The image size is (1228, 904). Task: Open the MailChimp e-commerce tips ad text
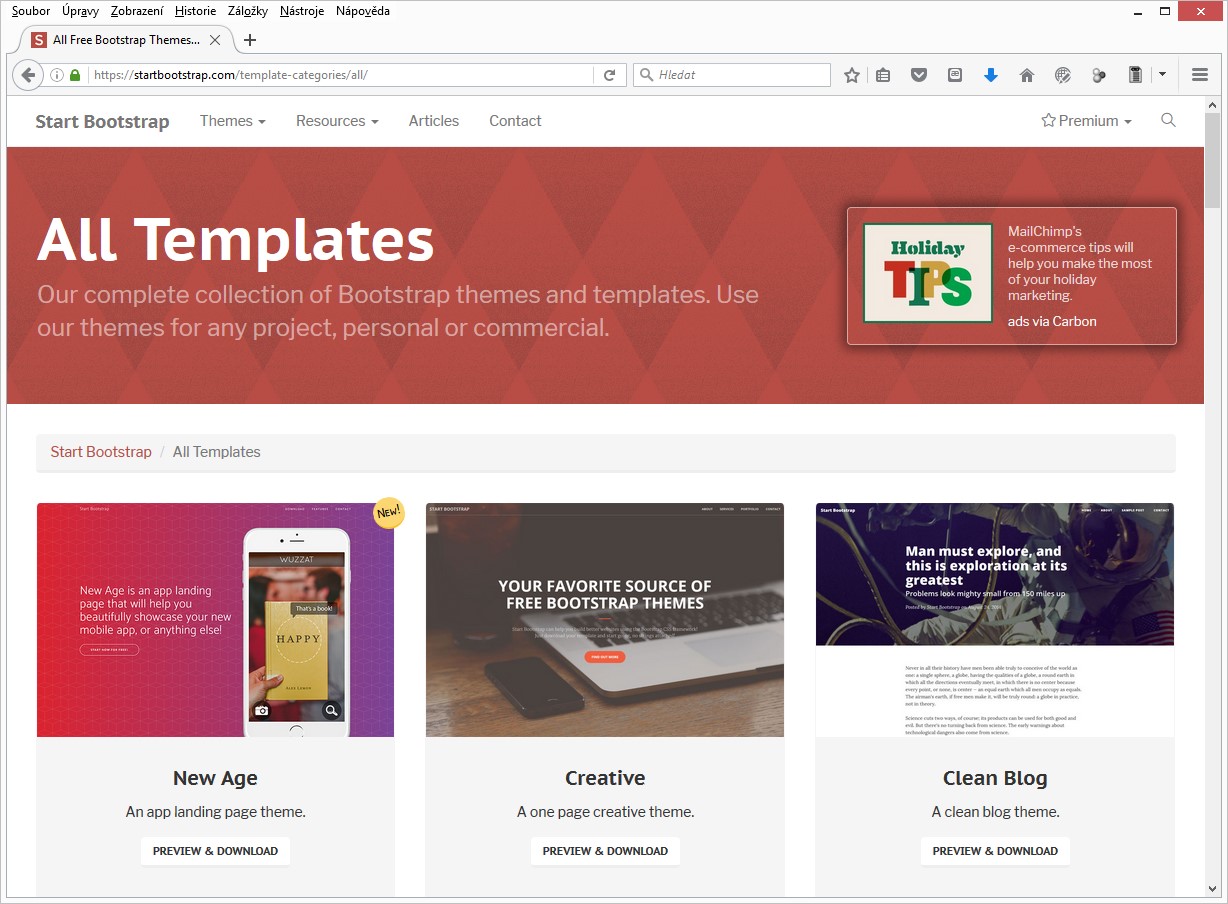click(x=1080, y=263)
